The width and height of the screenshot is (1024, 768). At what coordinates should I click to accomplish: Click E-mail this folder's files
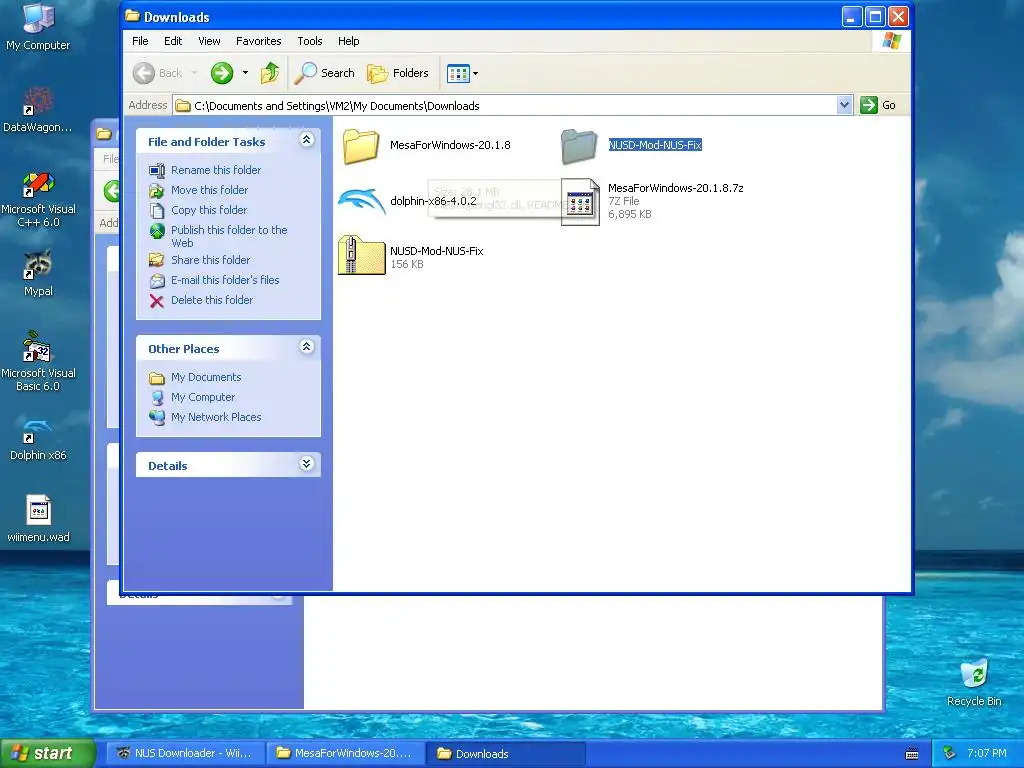tap(225, 280)
